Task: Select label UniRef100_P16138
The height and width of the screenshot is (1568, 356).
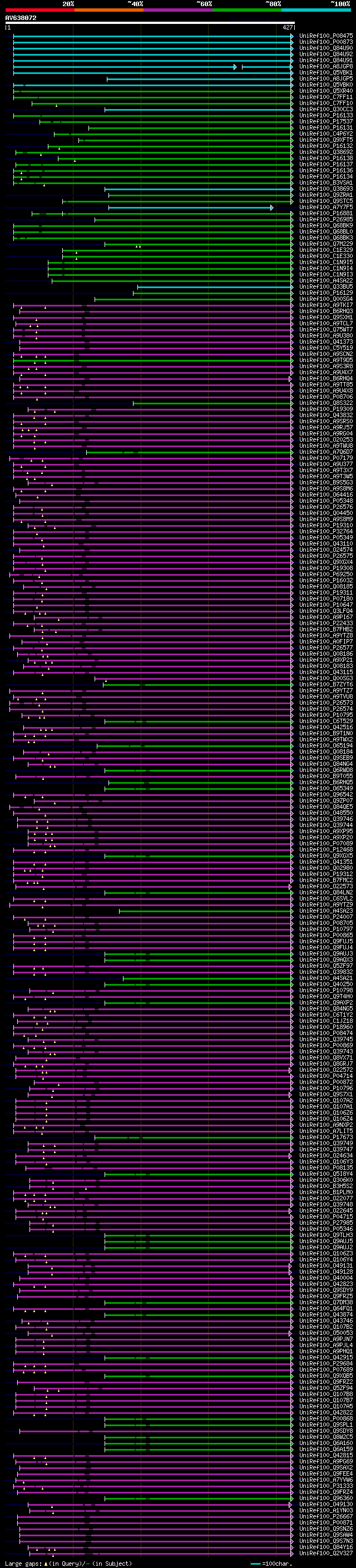Action: tap(326, 159)
